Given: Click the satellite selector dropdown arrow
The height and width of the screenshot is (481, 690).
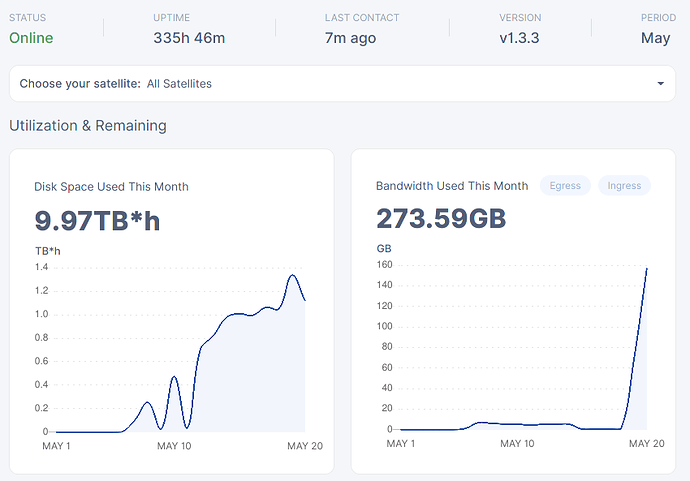Looking at the screenshot, I should pyautogui.click(x=660, y=84).
